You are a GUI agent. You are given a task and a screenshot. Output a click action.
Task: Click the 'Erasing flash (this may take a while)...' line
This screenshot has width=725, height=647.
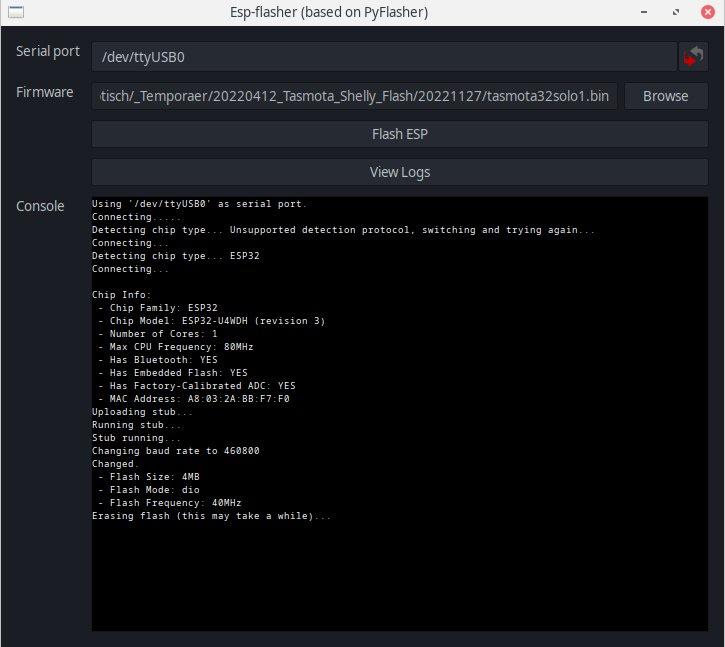coord(211,516)
